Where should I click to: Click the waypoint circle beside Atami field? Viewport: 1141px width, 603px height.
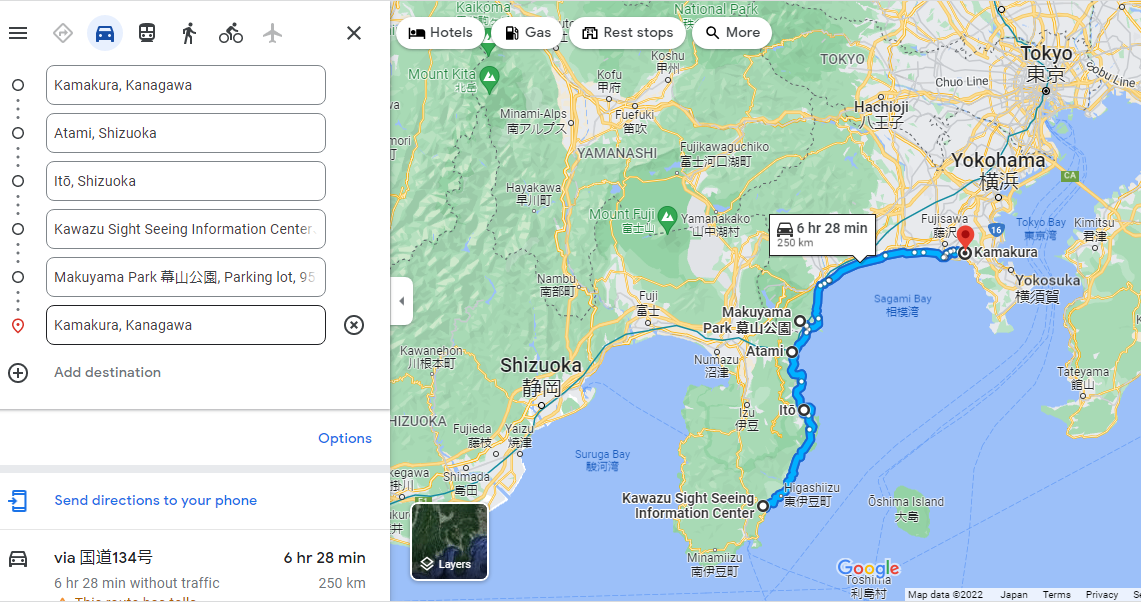18,133
